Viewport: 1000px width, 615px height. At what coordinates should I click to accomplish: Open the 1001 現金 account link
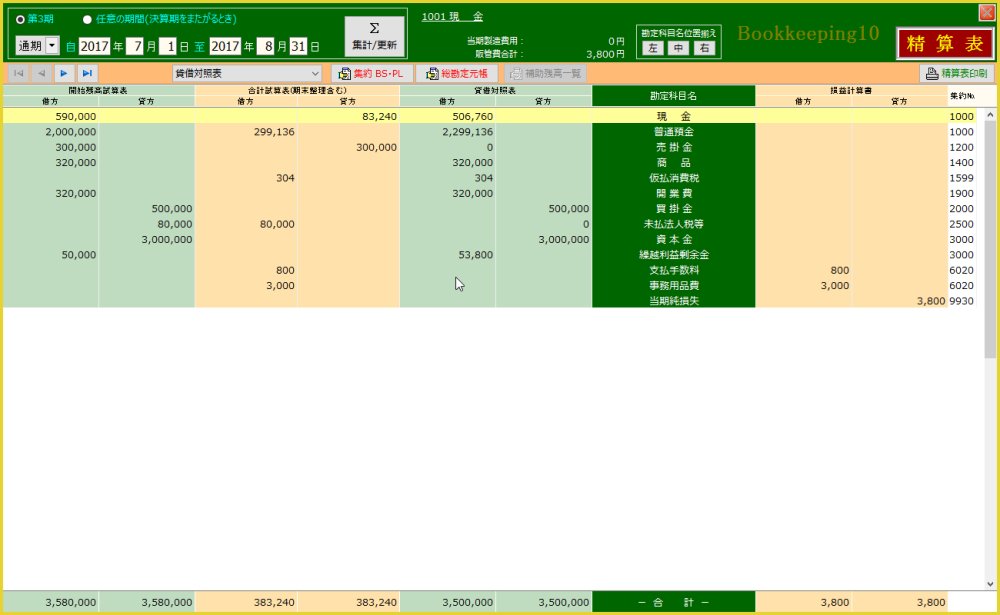(452, 17)
